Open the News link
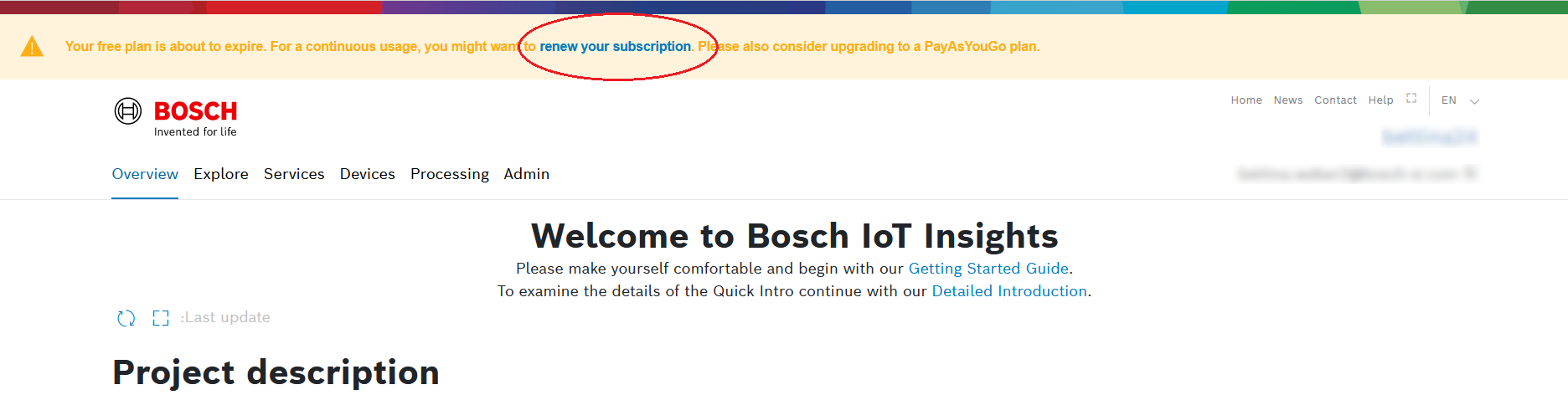1568x395 pixels. (1288, 100)
